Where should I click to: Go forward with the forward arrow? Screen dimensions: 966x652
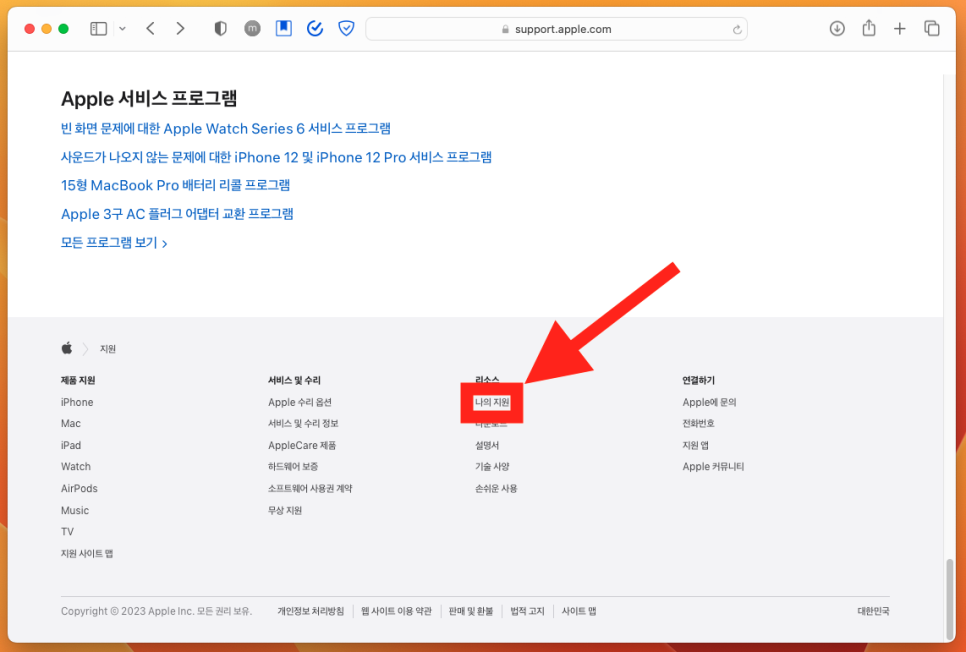click(x=180, y=28)
